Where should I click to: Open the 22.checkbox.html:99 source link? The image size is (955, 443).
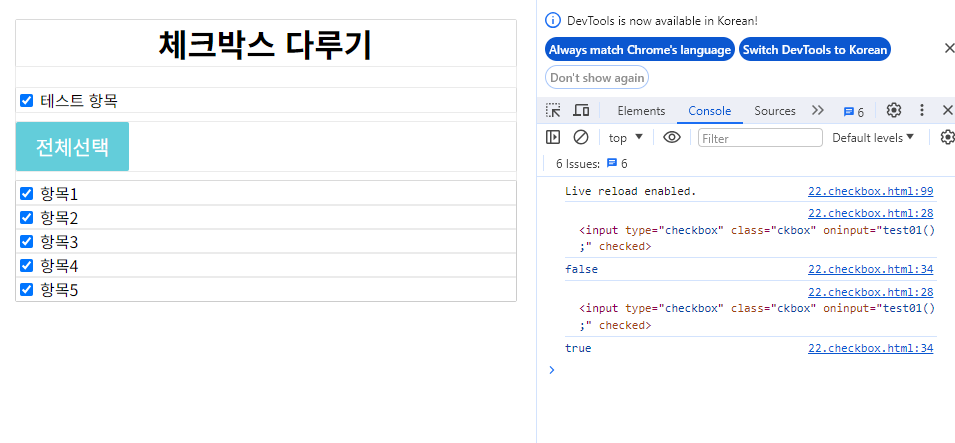click(x=870, y=191)
